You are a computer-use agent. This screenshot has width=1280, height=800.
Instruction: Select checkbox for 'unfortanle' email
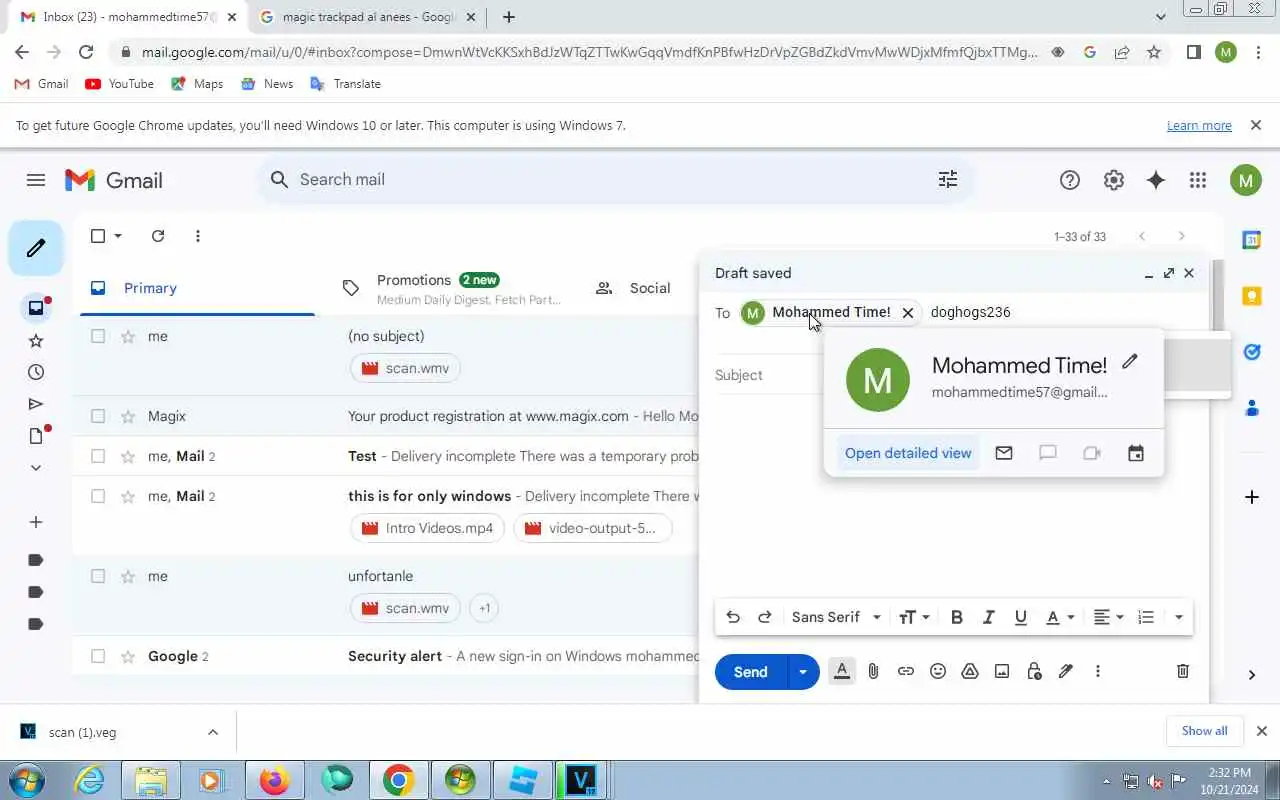click(98, 576)
